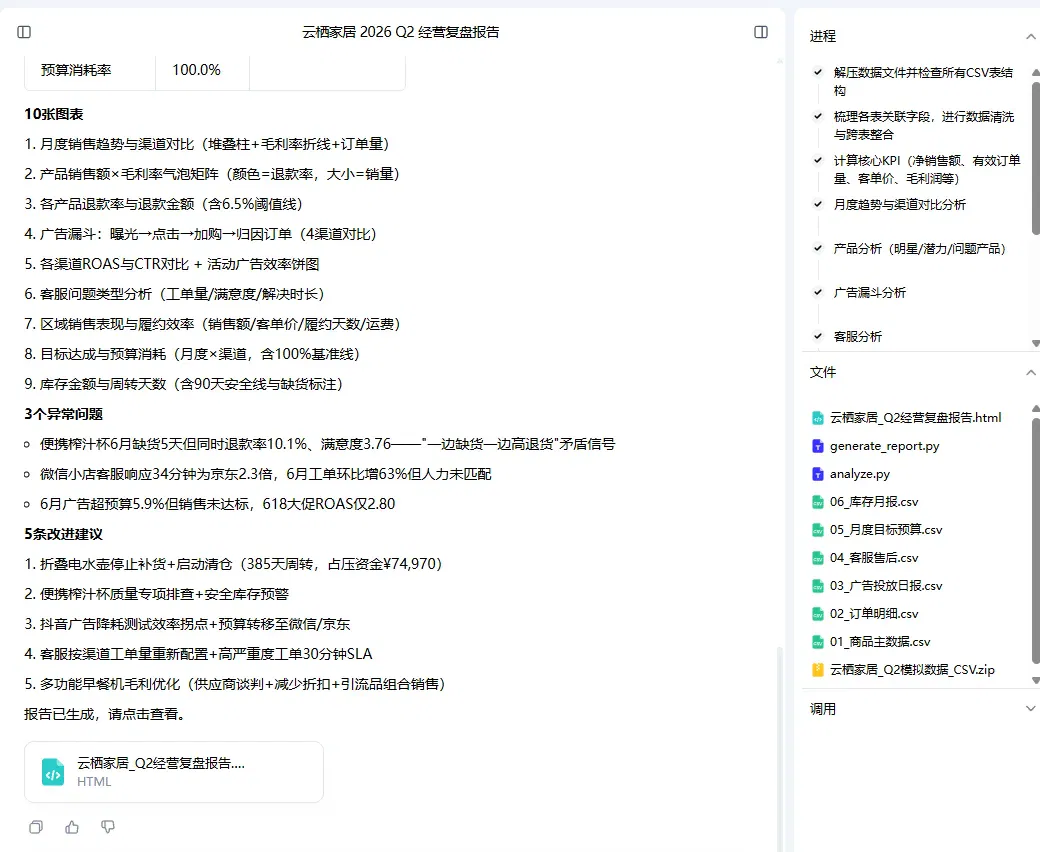1040x852 pixels.
Task: Click the main chat vertical scrollbar thumb
Action: pyautogui.click(x=779, y=749)
